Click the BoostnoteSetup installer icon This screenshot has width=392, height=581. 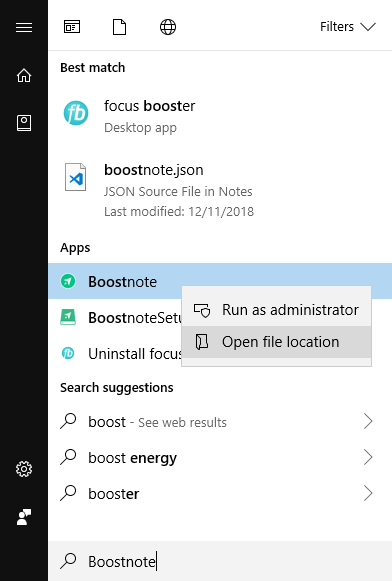tap(68, 317)
